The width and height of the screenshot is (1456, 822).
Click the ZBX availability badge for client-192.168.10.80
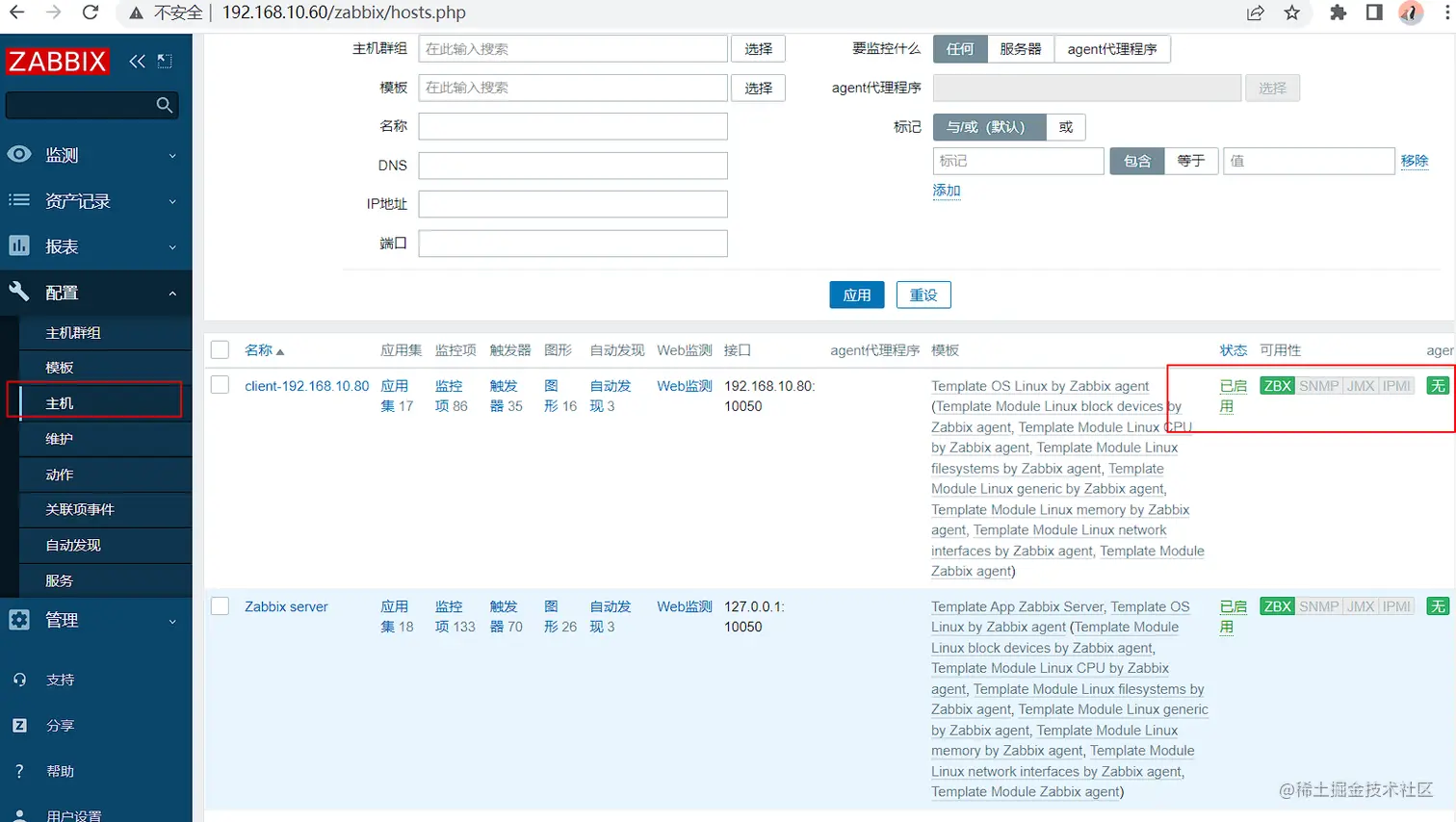[1277, 386]
